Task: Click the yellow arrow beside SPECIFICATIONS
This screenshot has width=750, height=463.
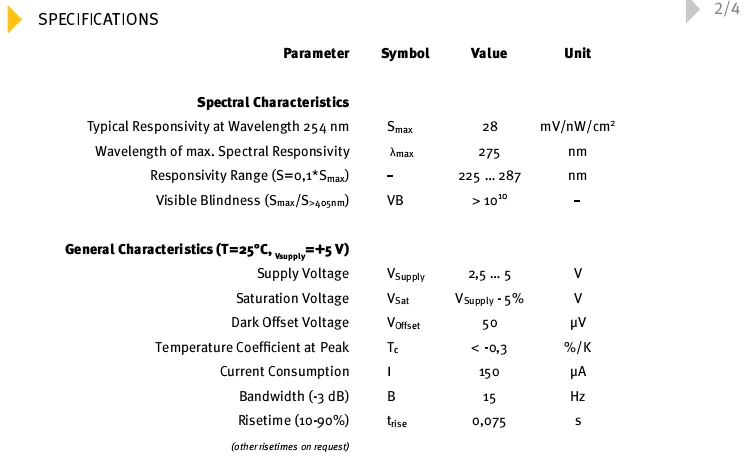Action: point(14,18)
